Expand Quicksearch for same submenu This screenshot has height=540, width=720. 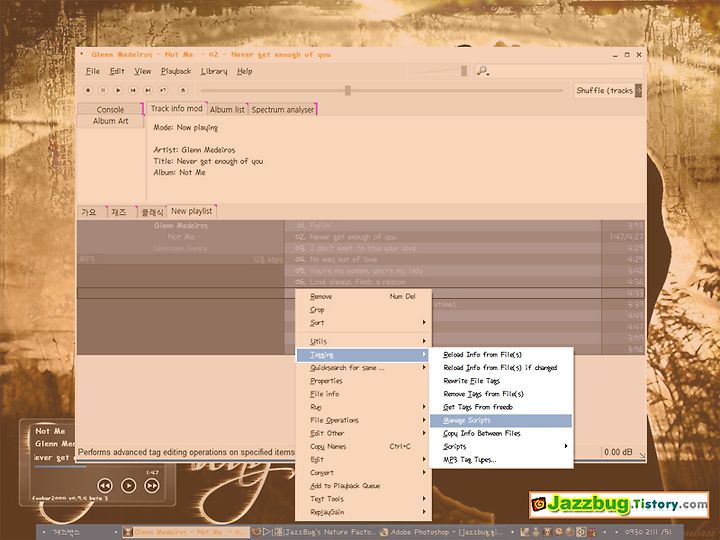pyautogui.click(x=363, y=368)
